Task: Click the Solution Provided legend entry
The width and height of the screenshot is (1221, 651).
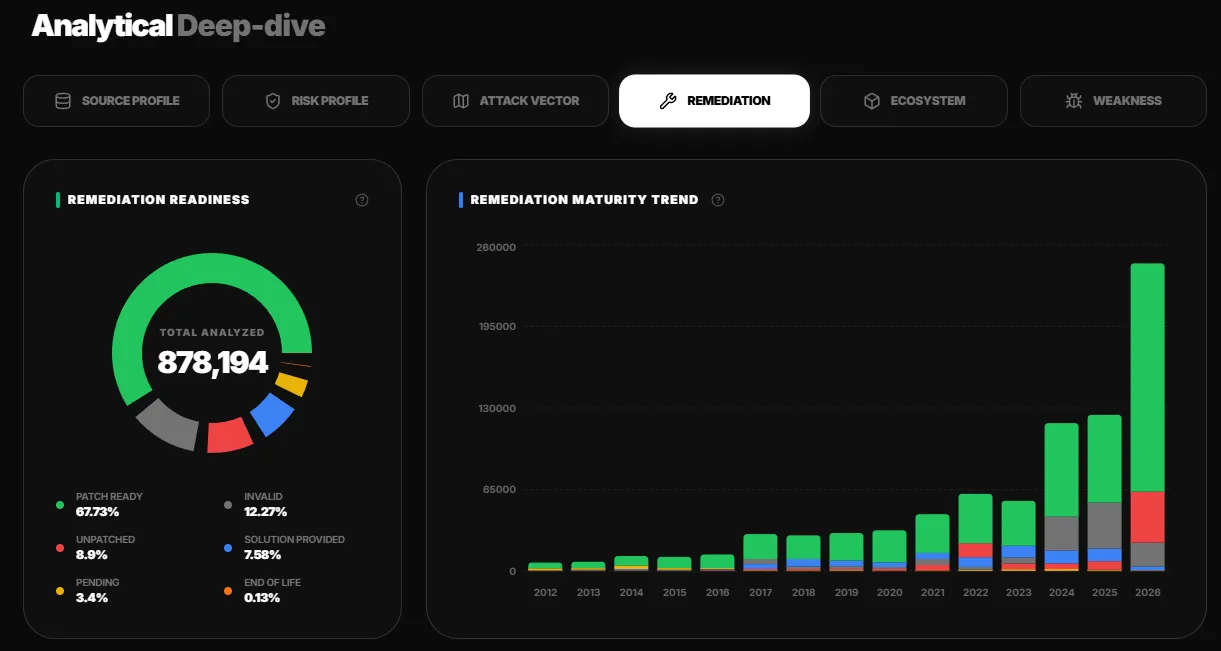Action: coord(285,548)
